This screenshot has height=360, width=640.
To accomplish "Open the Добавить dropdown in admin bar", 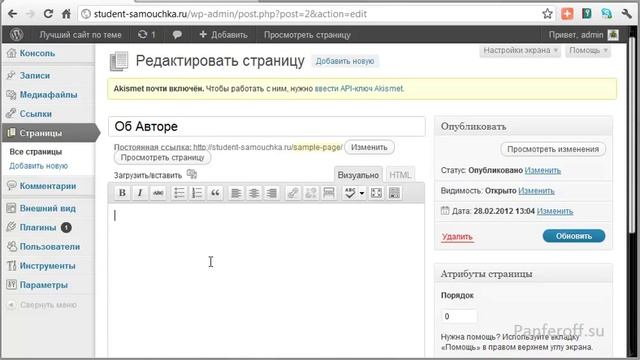I will (223, 35).
